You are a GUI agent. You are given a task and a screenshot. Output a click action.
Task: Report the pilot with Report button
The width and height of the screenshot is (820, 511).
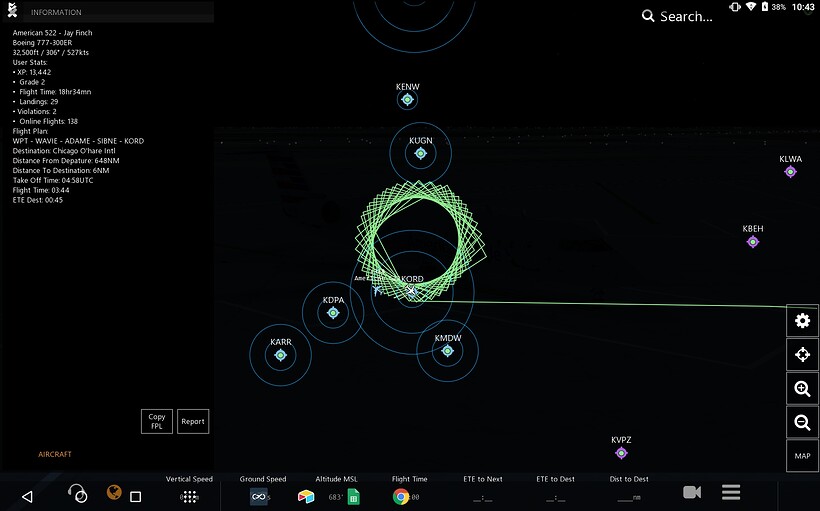pos(193,422)
